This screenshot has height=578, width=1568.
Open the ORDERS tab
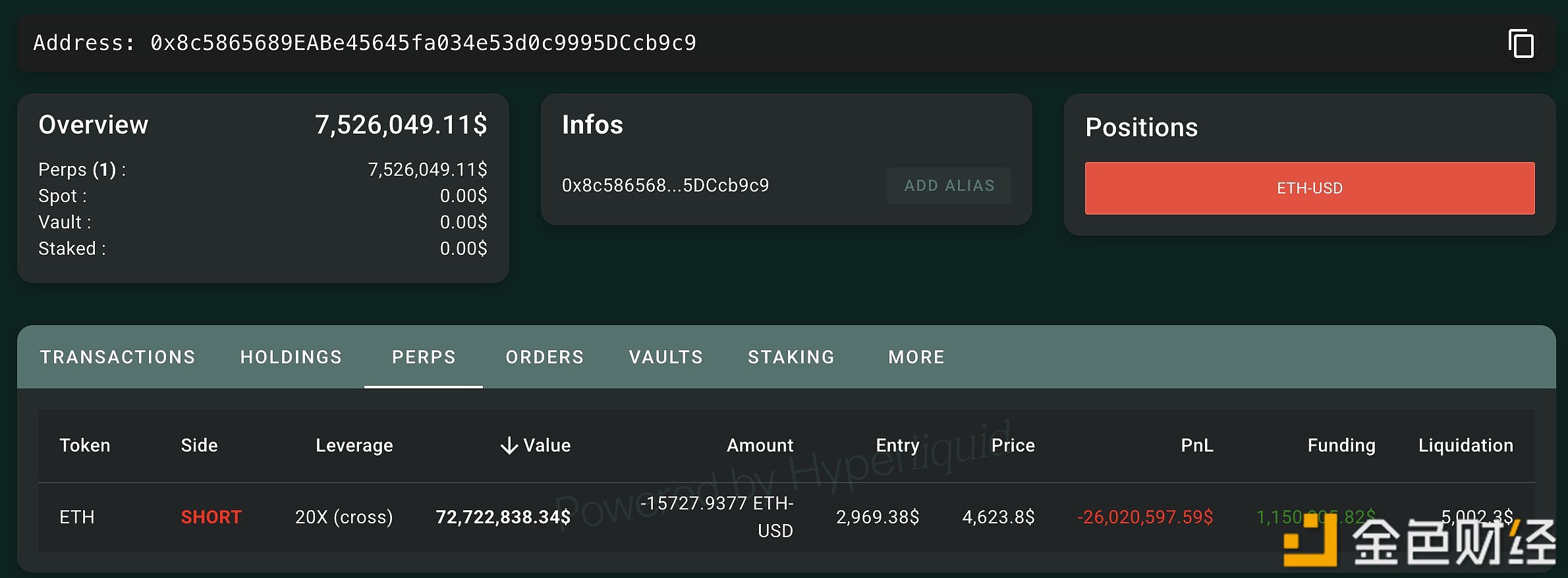pyautogui.click(x=544, y=357)
